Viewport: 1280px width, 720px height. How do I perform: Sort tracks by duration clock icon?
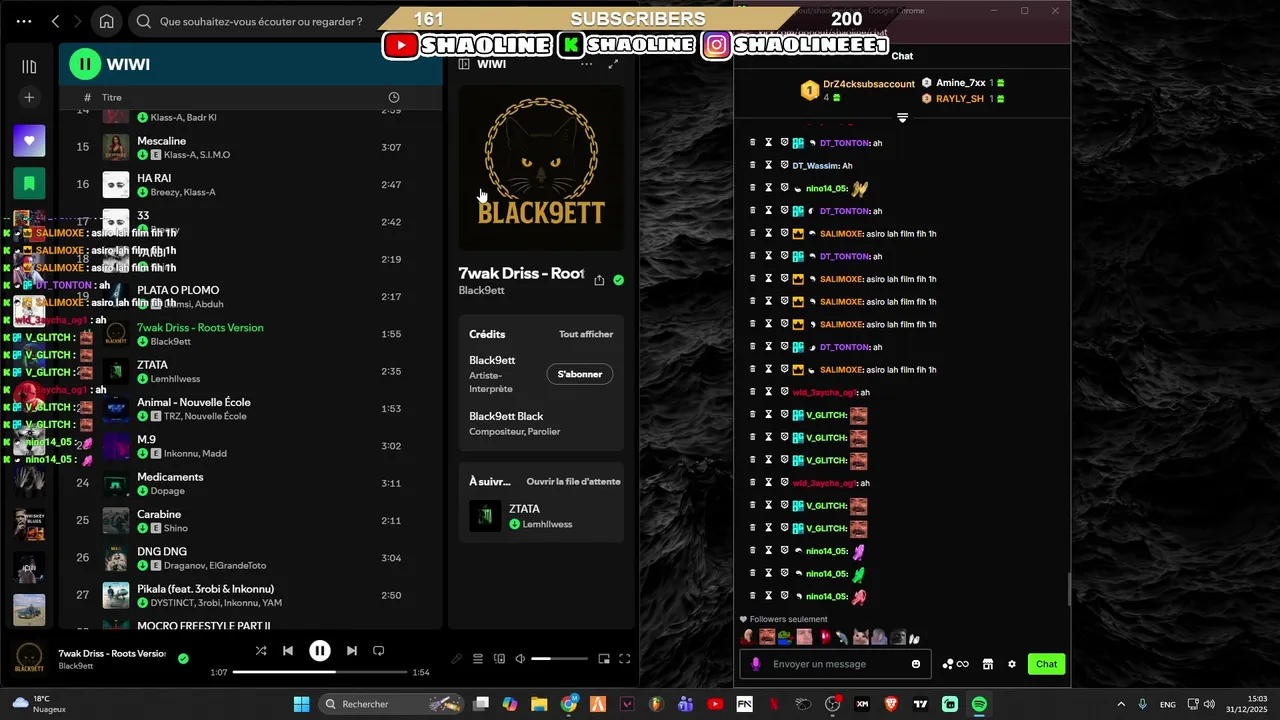point(394,97)
